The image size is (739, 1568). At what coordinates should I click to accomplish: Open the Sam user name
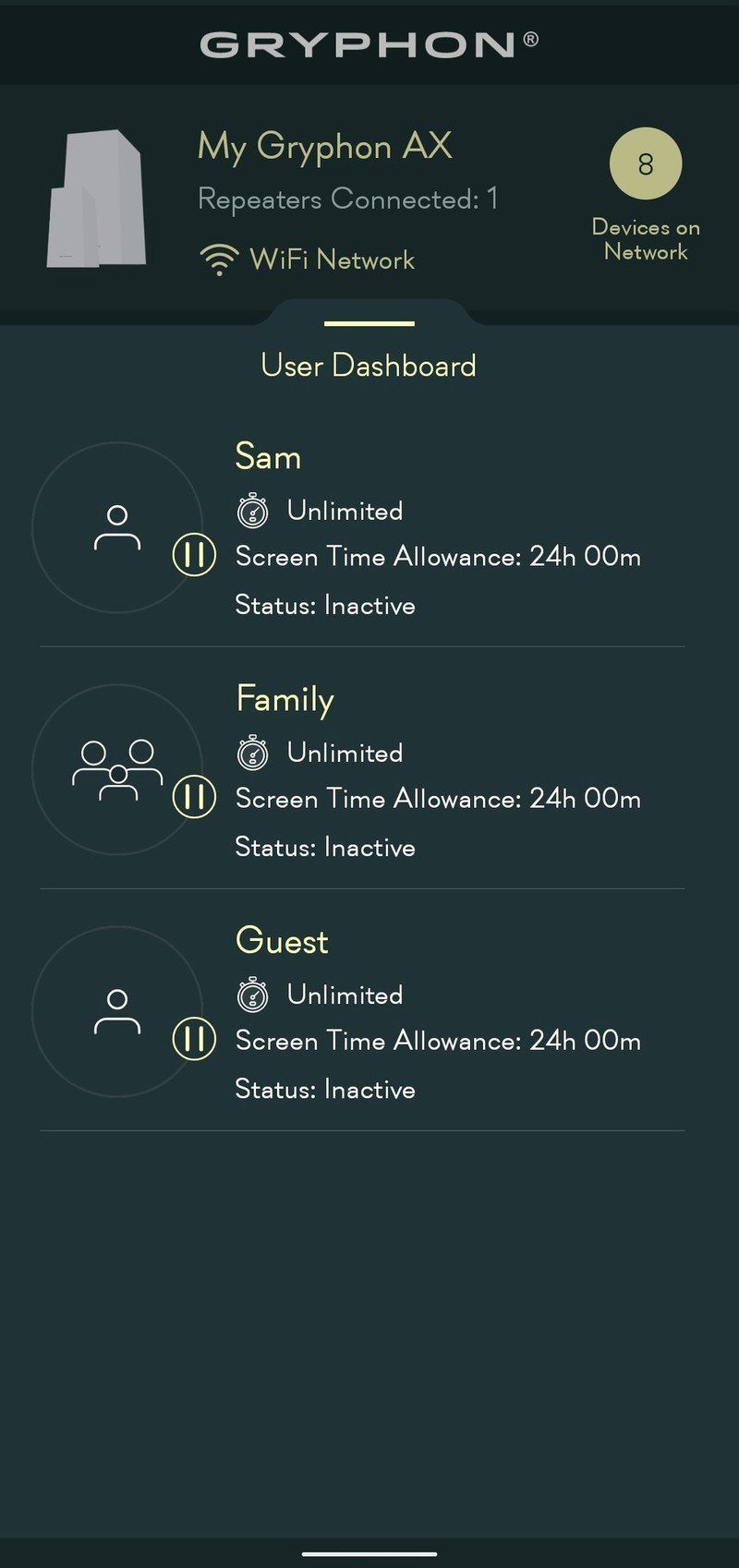pos(268,457)
